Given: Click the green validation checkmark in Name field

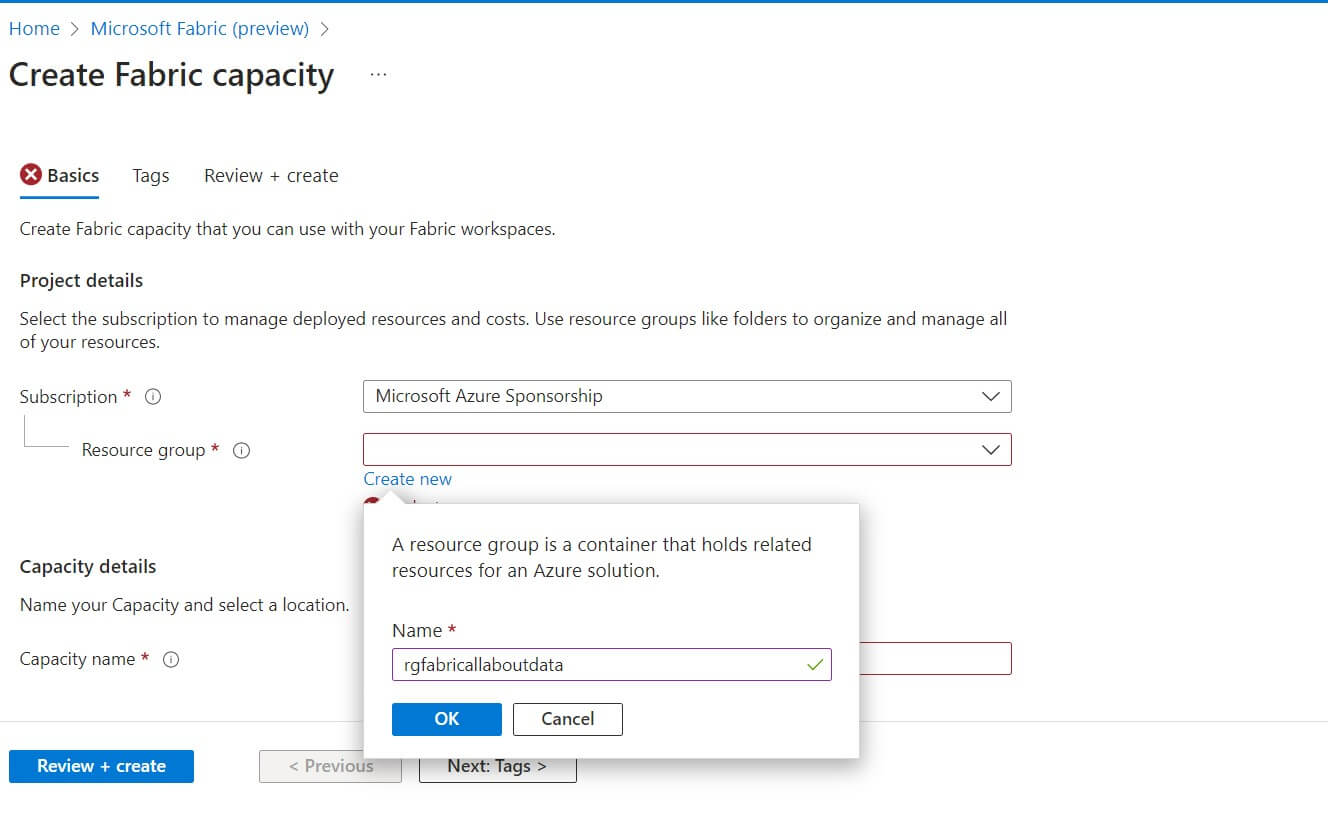Looking at the screenshot, I should click(x=816, y=664).
